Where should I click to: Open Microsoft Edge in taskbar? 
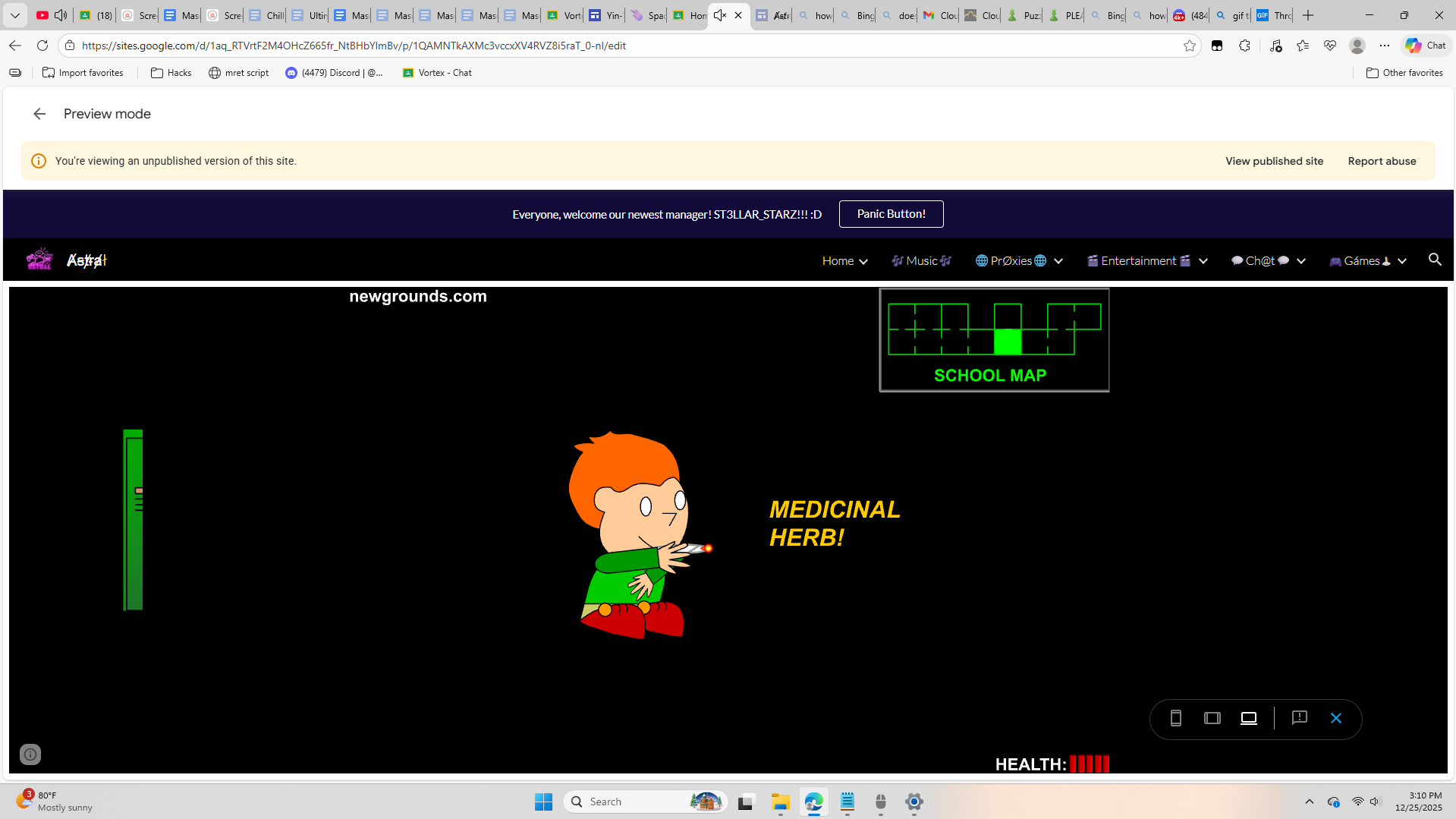[x=814, y=802]
